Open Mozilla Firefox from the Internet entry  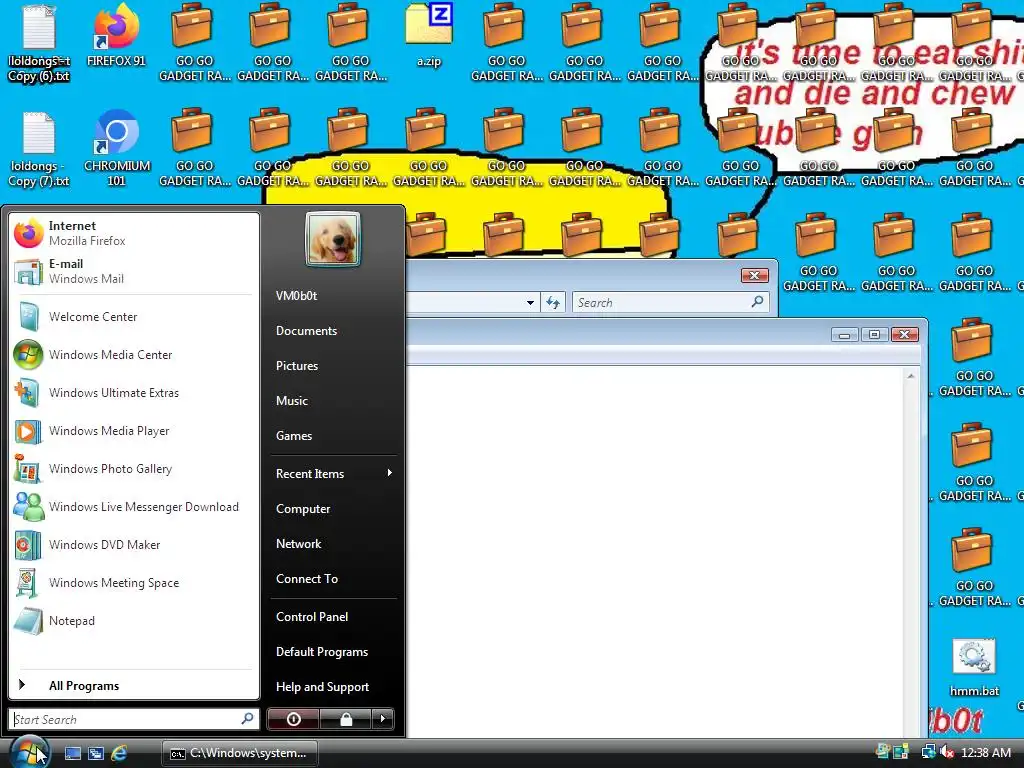(x=134, y=233)
